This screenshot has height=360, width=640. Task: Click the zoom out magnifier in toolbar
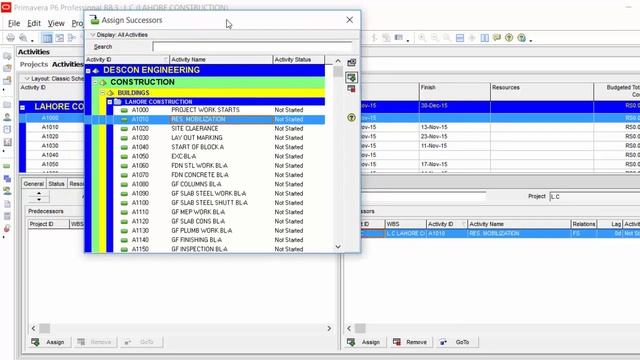coord(435,38)
